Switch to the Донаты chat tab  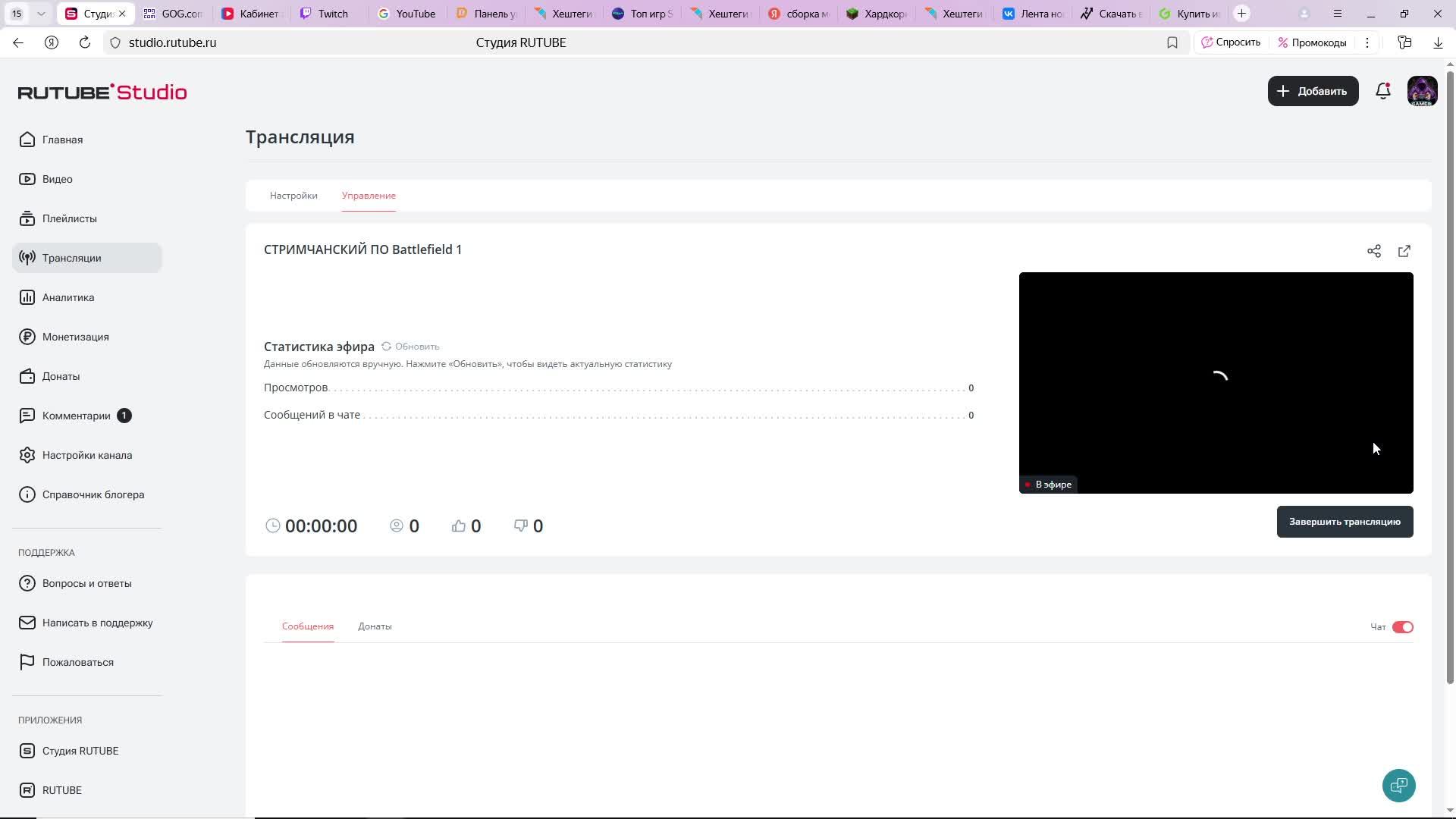[375, 626]
